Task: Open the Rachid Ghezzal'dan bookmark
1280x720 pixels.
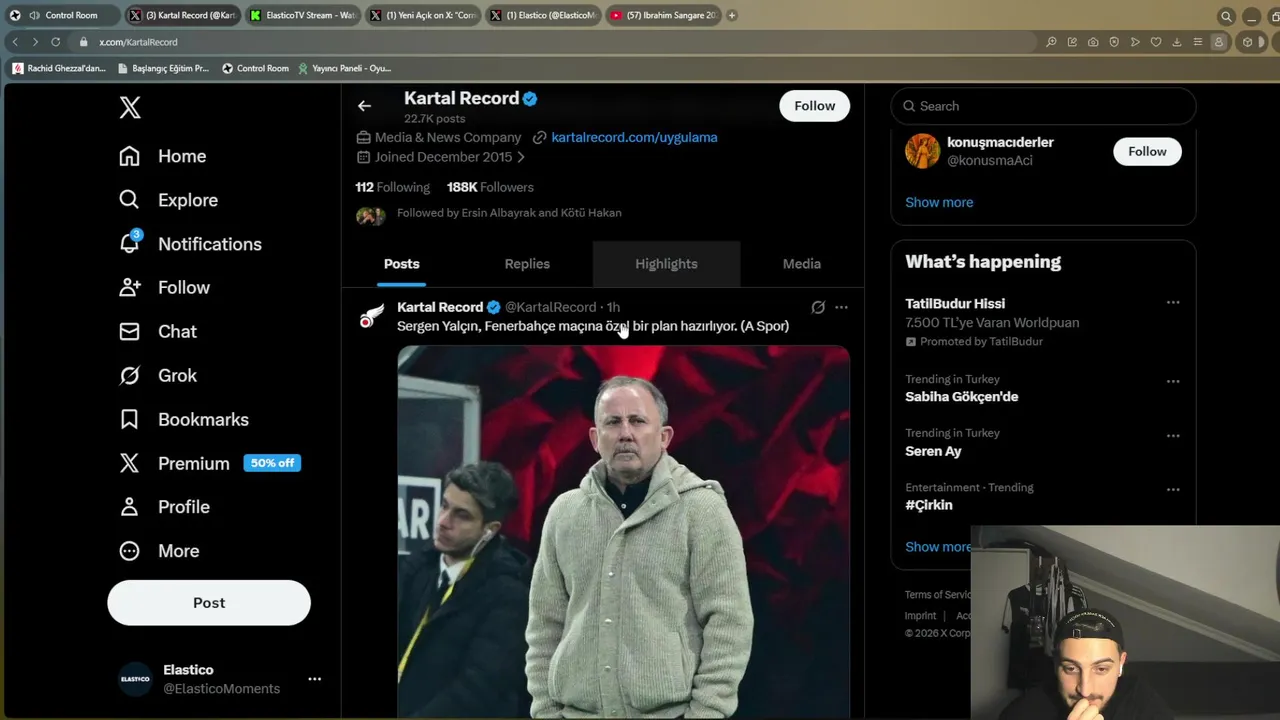Action: pyautogui.click(x=59, y=68)
